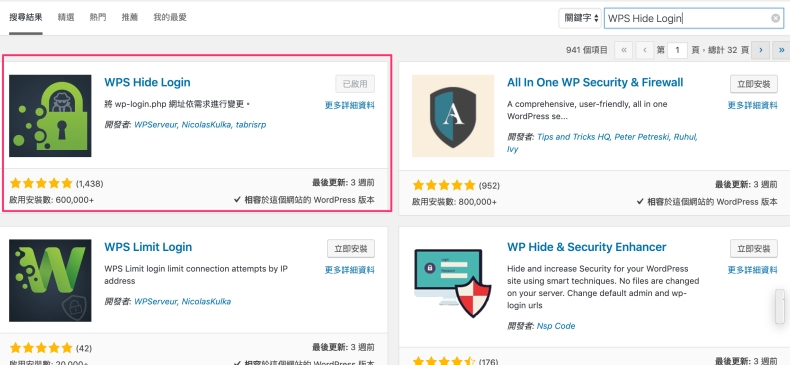Install the WPS Limit Login plugin

[x=351, y=249]
